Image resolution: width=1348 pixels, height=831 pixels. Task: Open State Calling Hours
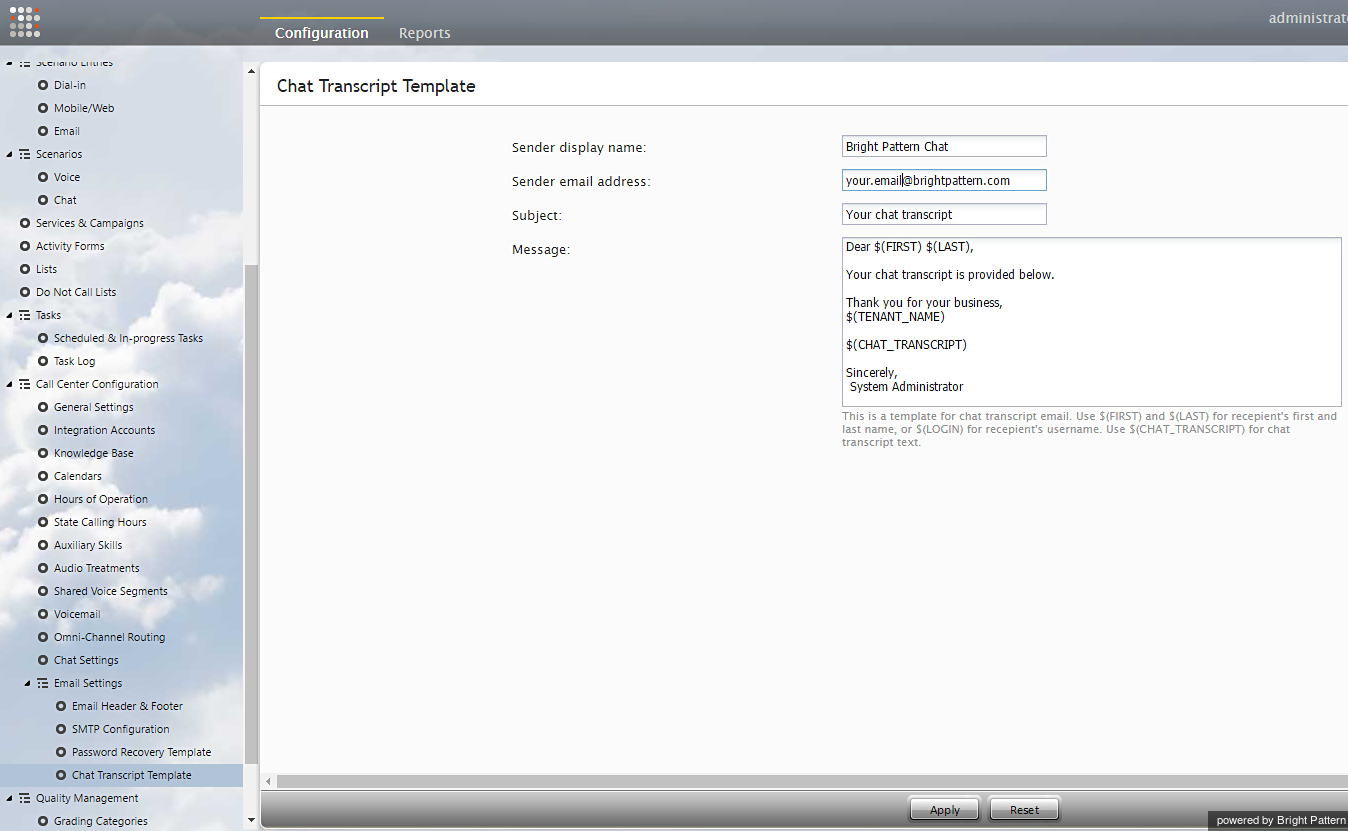(100, 522)
